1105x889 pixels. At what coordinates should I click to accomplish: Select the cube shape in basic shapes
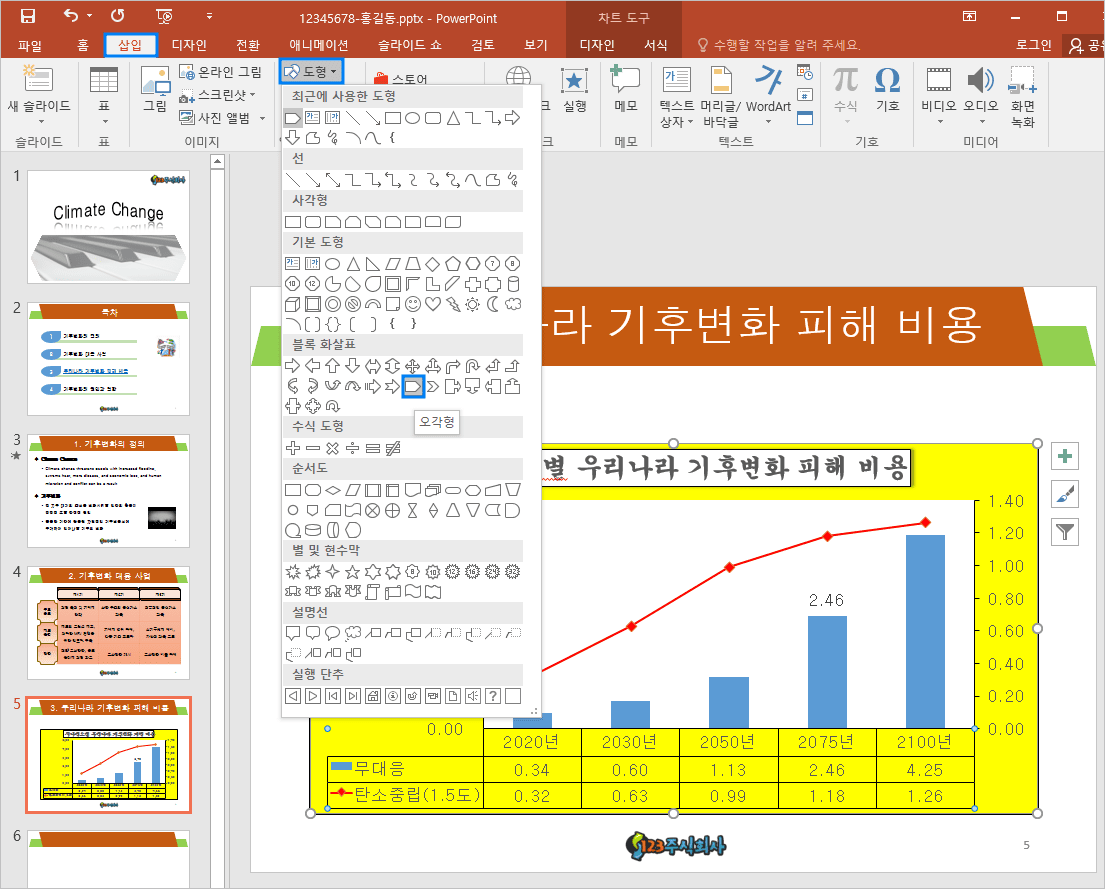(x=292, y=304)
